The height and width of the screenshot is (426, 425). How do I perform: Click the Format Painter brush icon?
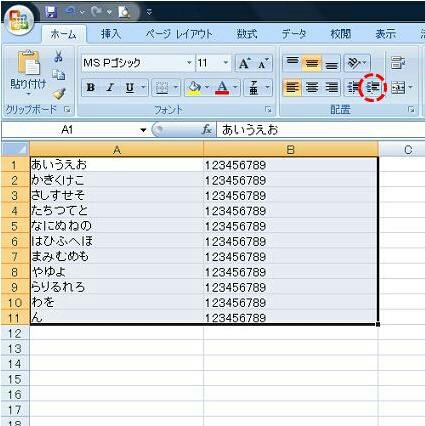point(59,94)
